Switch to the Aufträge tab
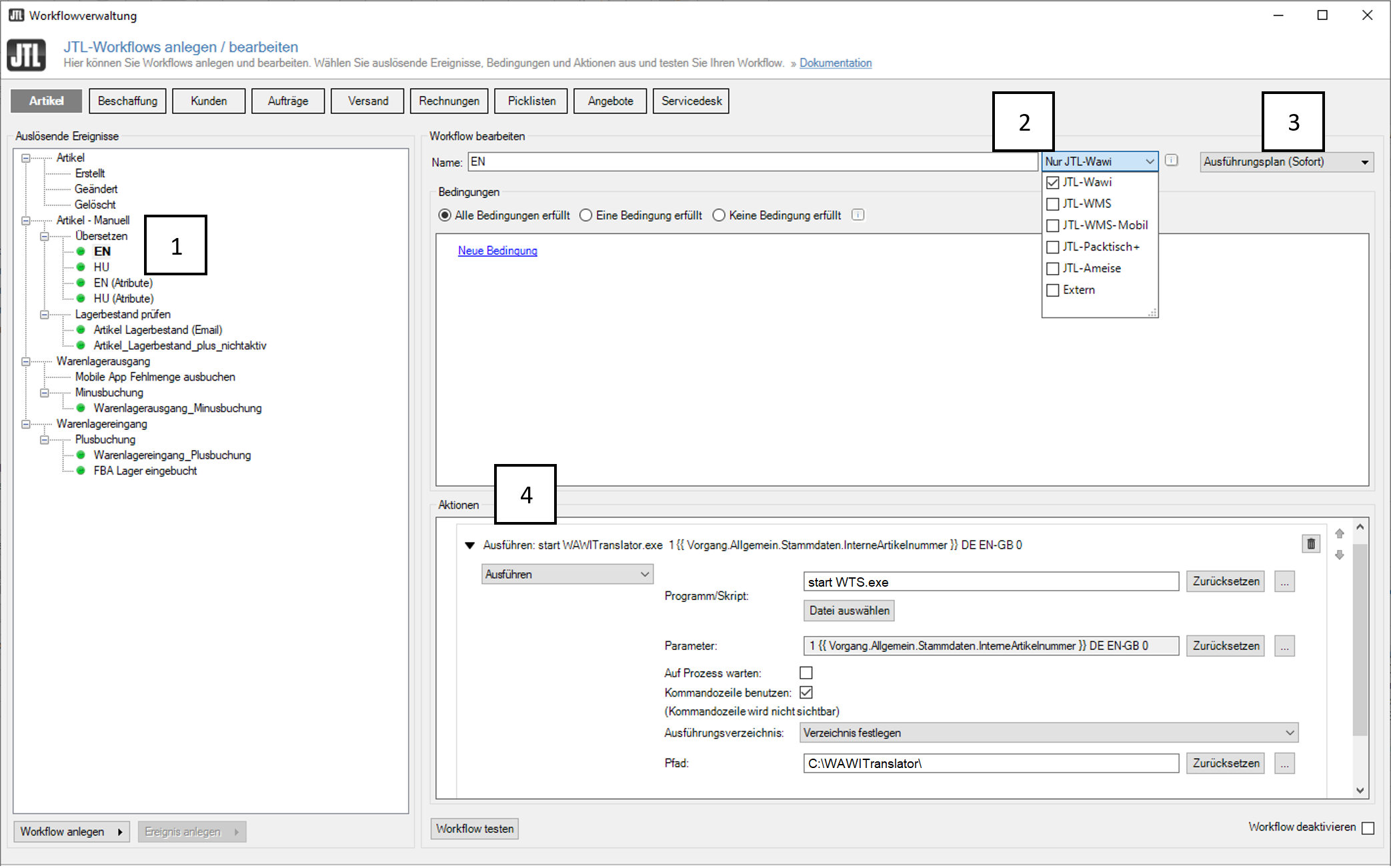The width and height of the screenshot is (1391, 868). click(x=288, y=101)
